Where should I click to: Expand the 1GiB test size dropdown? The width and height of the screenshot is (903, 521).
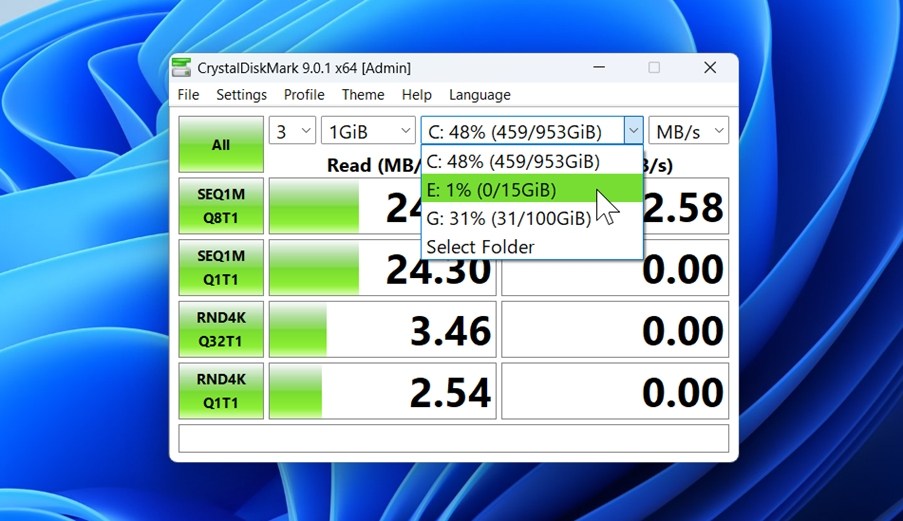[368, 131]
